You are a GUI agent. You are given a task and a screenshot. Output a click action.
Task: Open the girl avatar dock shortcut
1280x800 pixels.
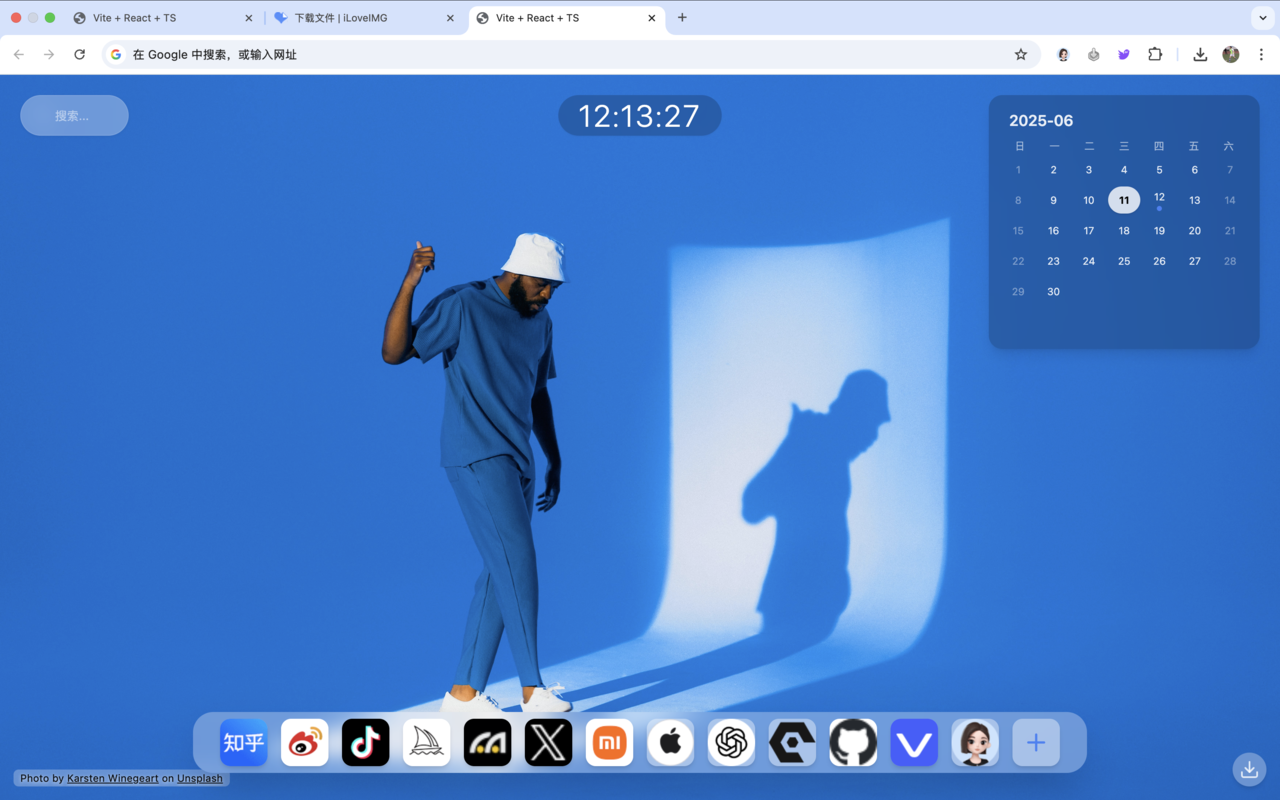click(976, 743)
